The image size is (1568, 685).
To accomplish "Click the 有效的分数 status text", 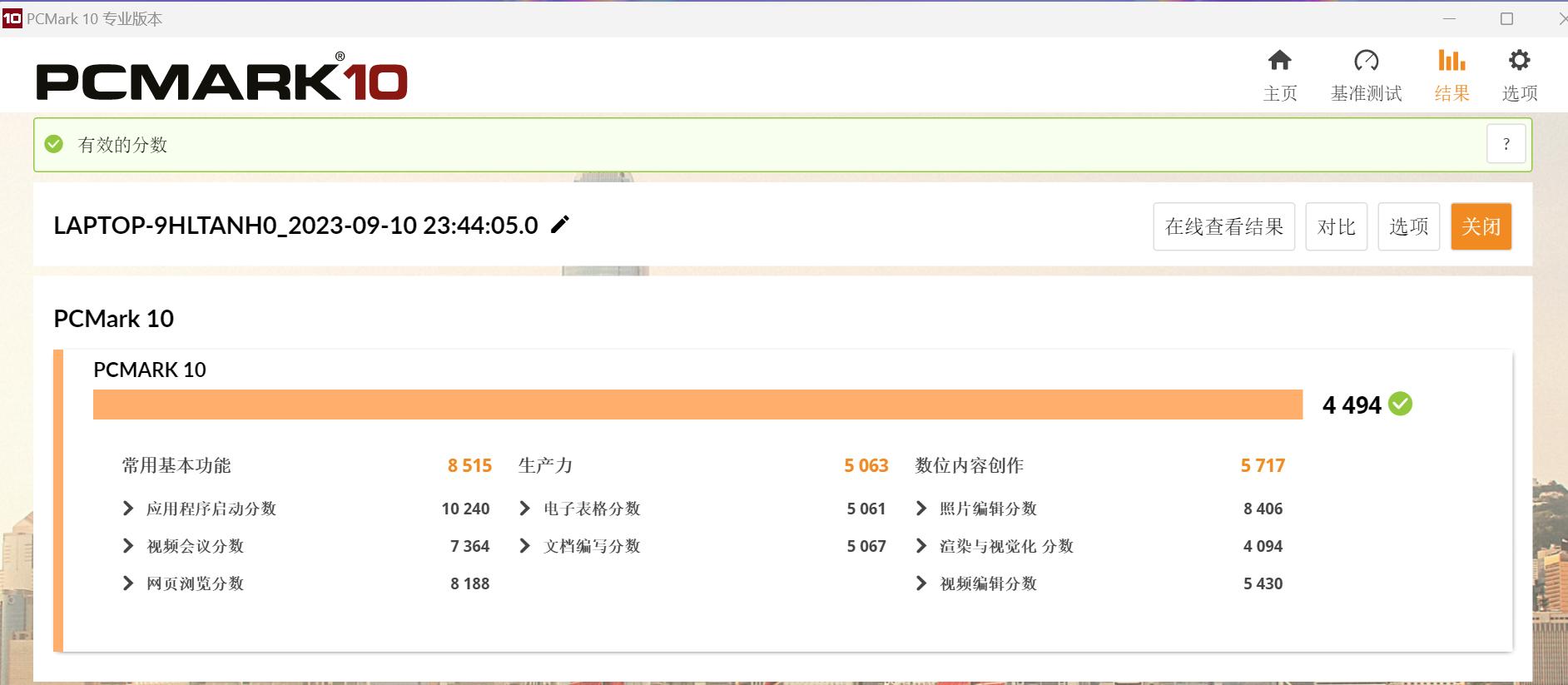I will [122, 145].
